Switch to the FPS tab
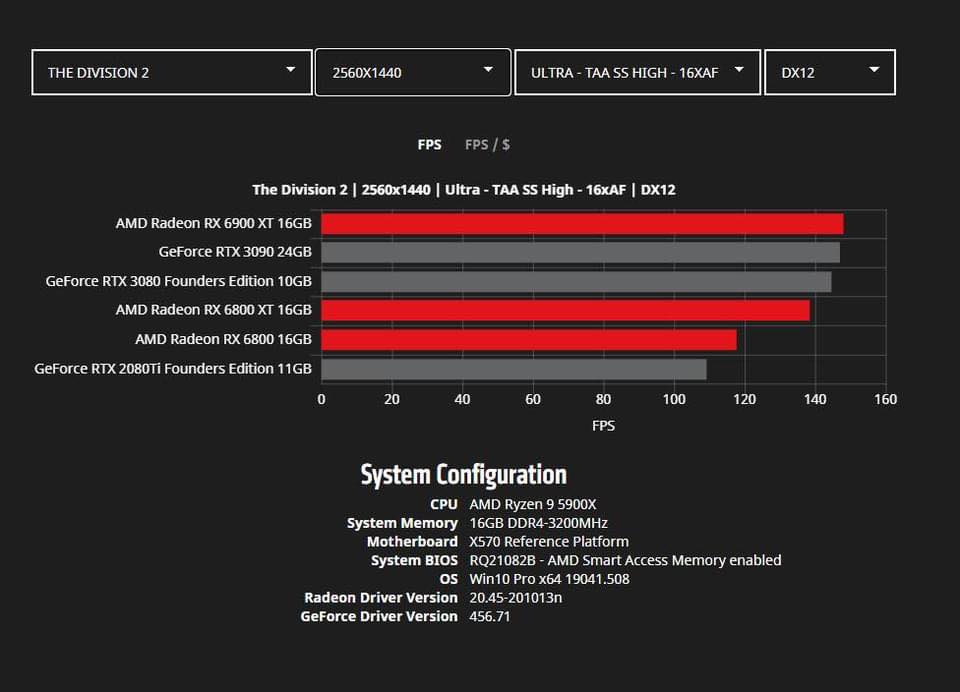 pos(429,145)
